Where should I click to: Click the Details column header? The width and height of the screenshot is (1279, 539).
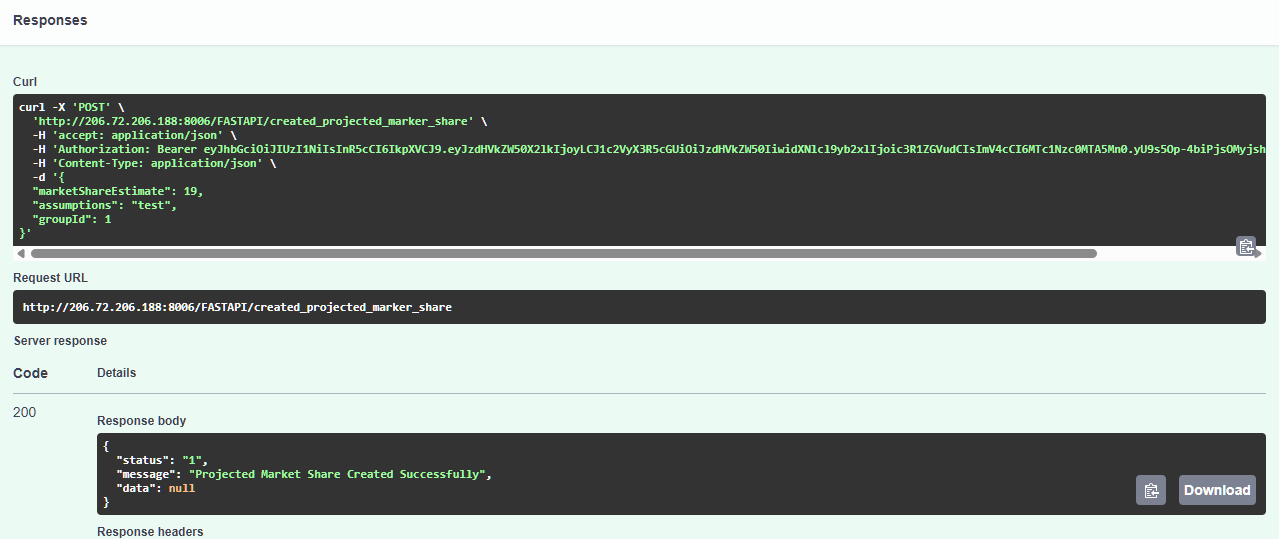pyautogui.click(x=116, y=373)
